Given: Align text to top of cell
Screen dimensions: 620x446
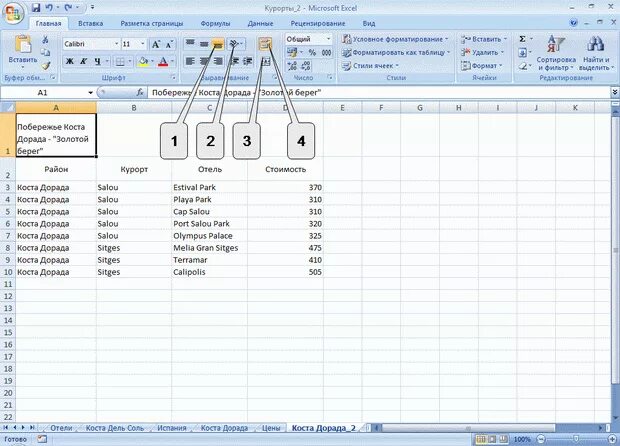Looking at the screenshot, I should coord(190,43).
